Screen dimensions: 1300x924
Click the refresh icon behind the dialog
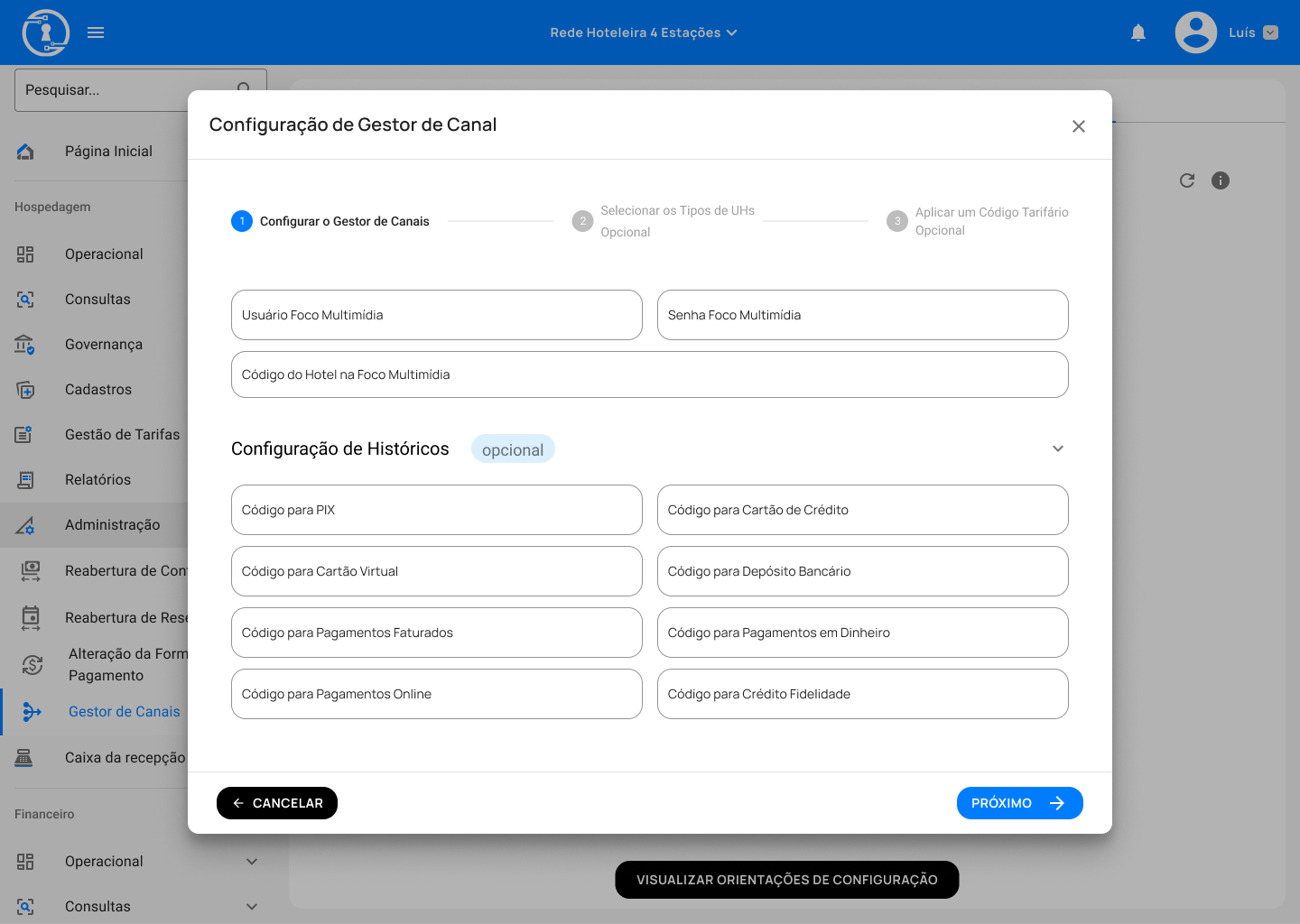1187,180
